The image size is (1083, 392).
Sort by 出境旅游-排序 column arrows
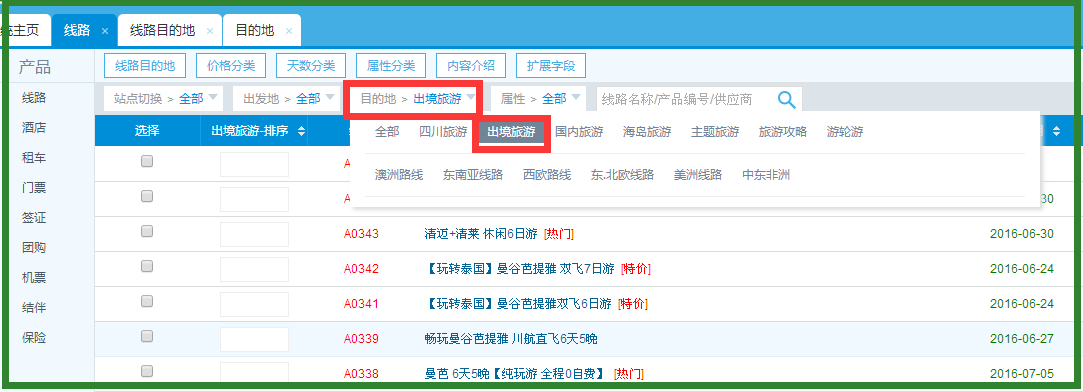pos(301,131)
